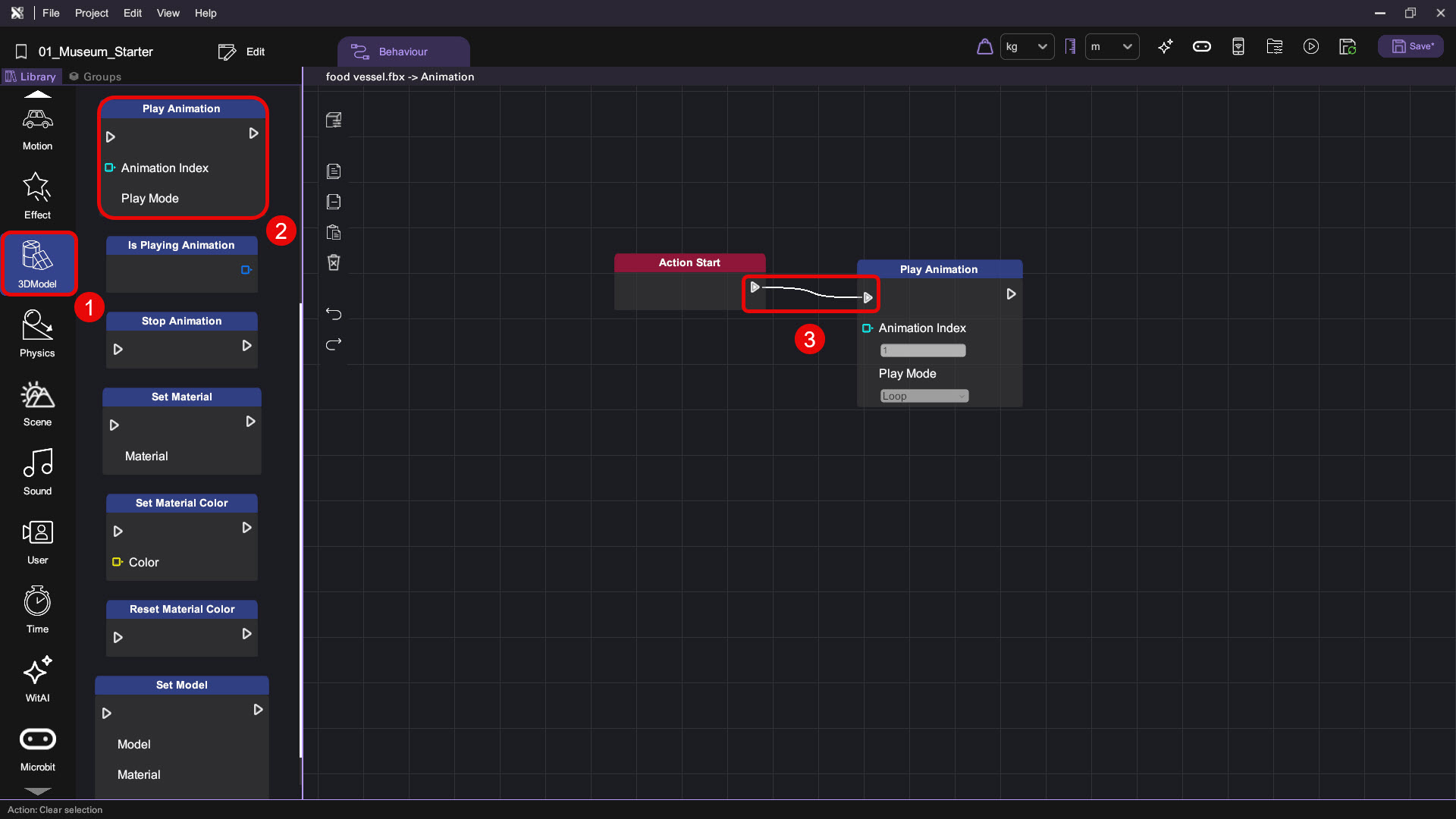Viewport: 1456px width, 819px height.
Task: Switch to the Groups tab
Action: tap(96, 77)
